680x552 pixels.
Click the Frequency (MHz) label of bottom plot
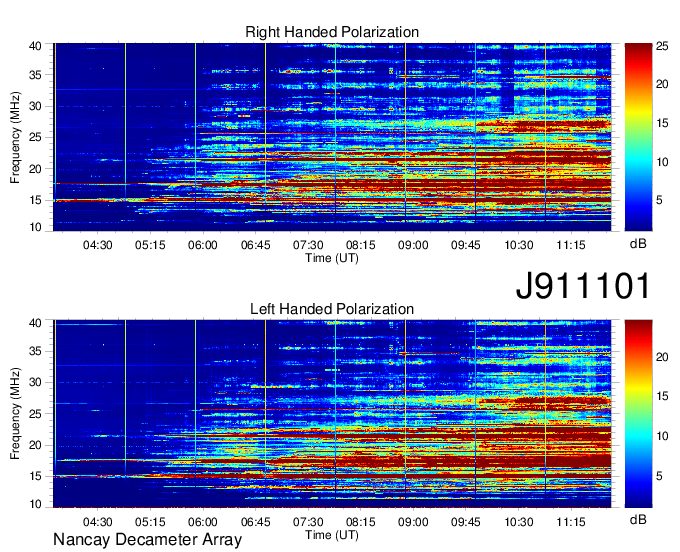15,414
